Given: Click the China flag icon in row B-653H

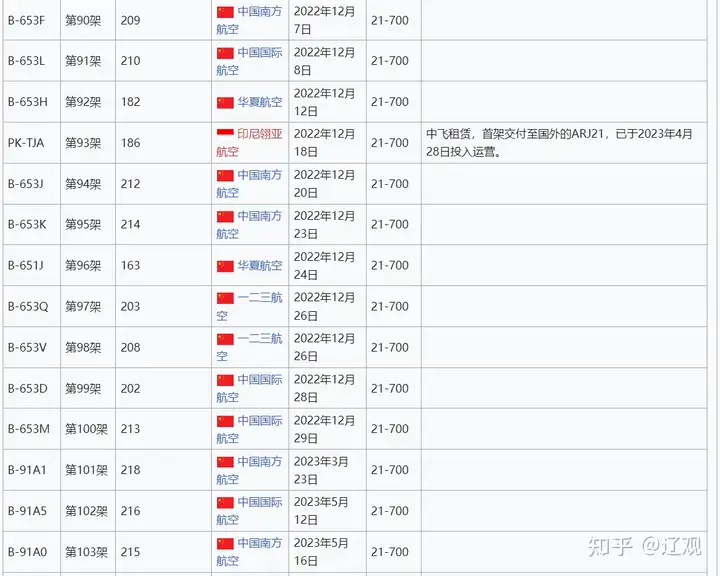Looking at the screenshot, I should pos(225,102).
